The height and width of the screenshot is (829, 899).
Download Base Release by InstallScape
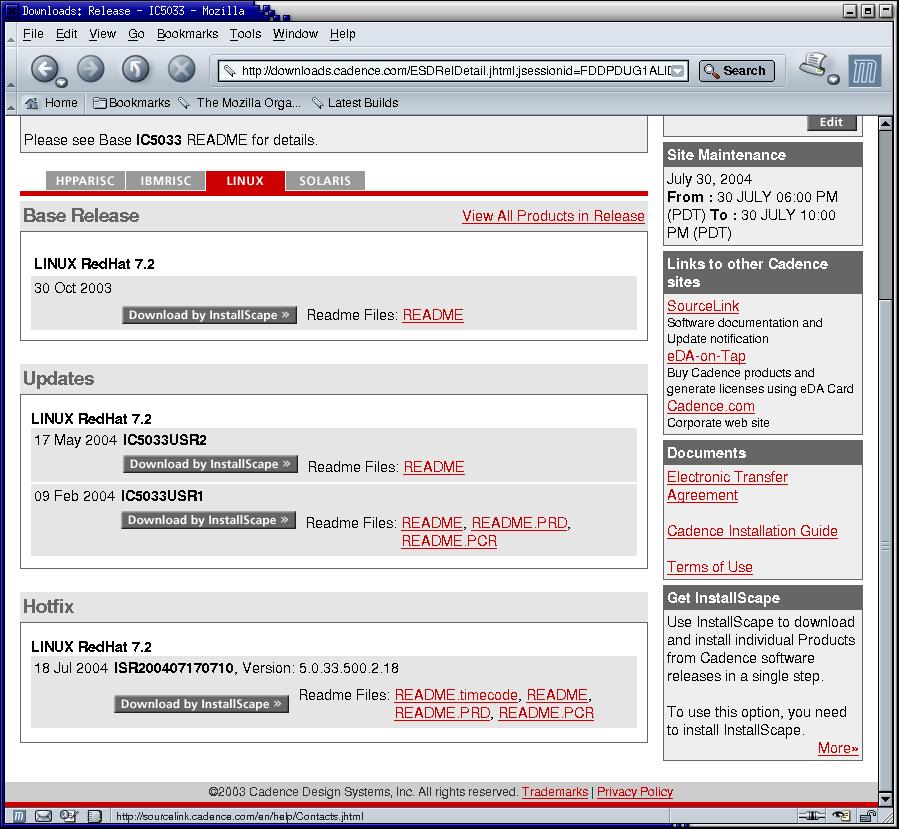click(x=209, y=315)
